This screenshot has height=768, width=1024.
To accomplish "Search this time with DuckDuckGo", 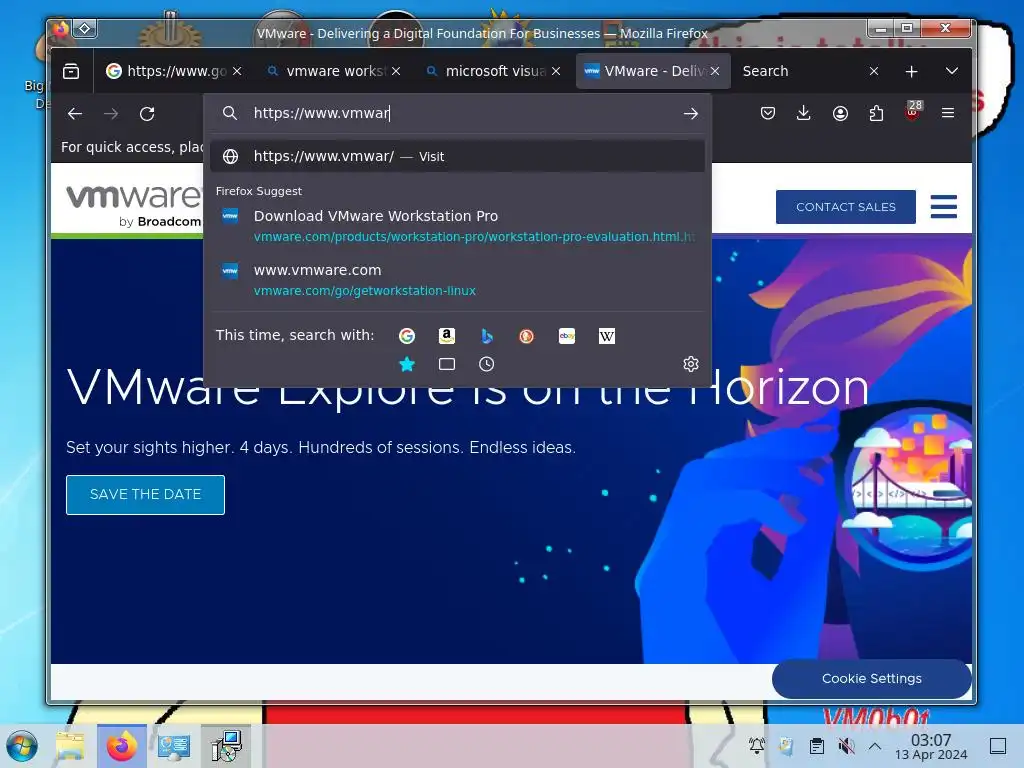I will tap(526, 336).
